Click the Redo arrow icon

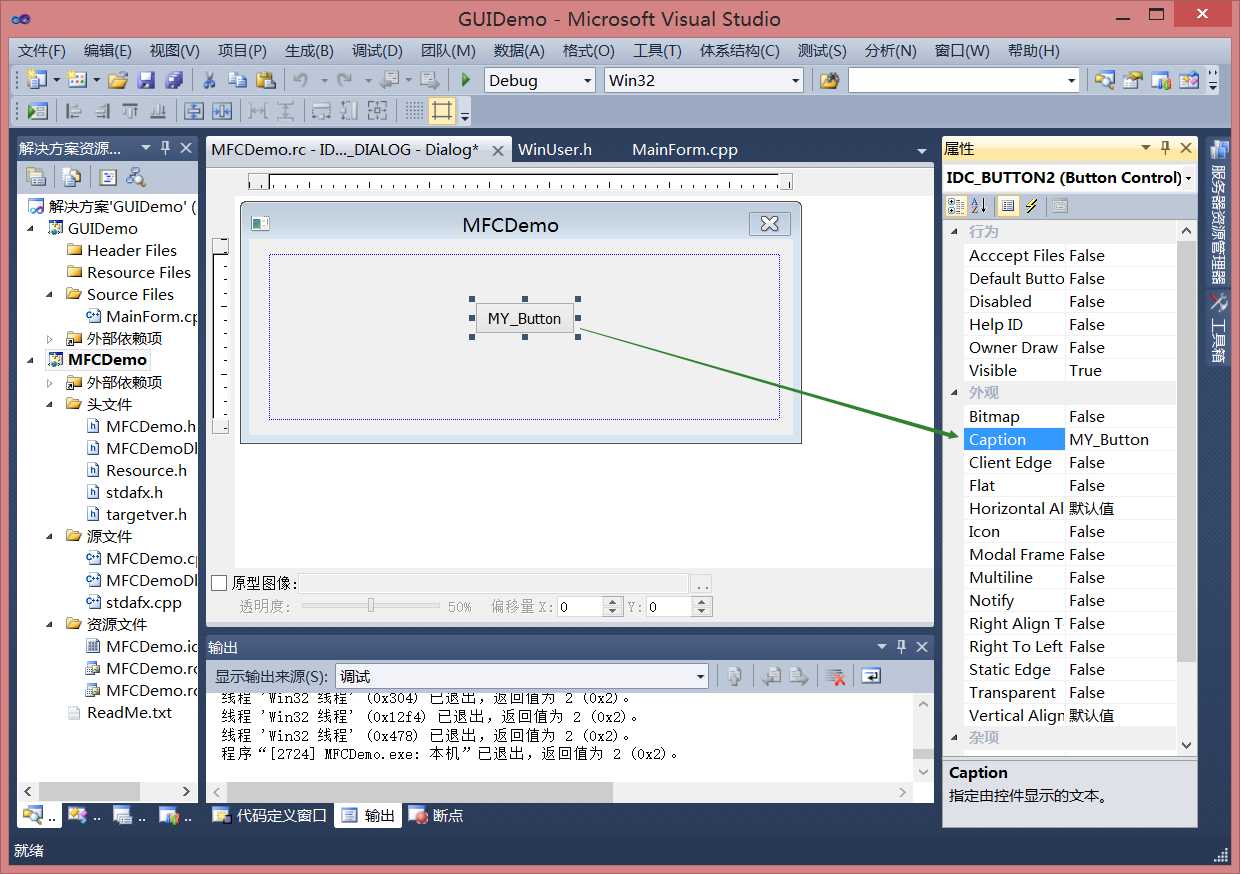coord(344,81)
